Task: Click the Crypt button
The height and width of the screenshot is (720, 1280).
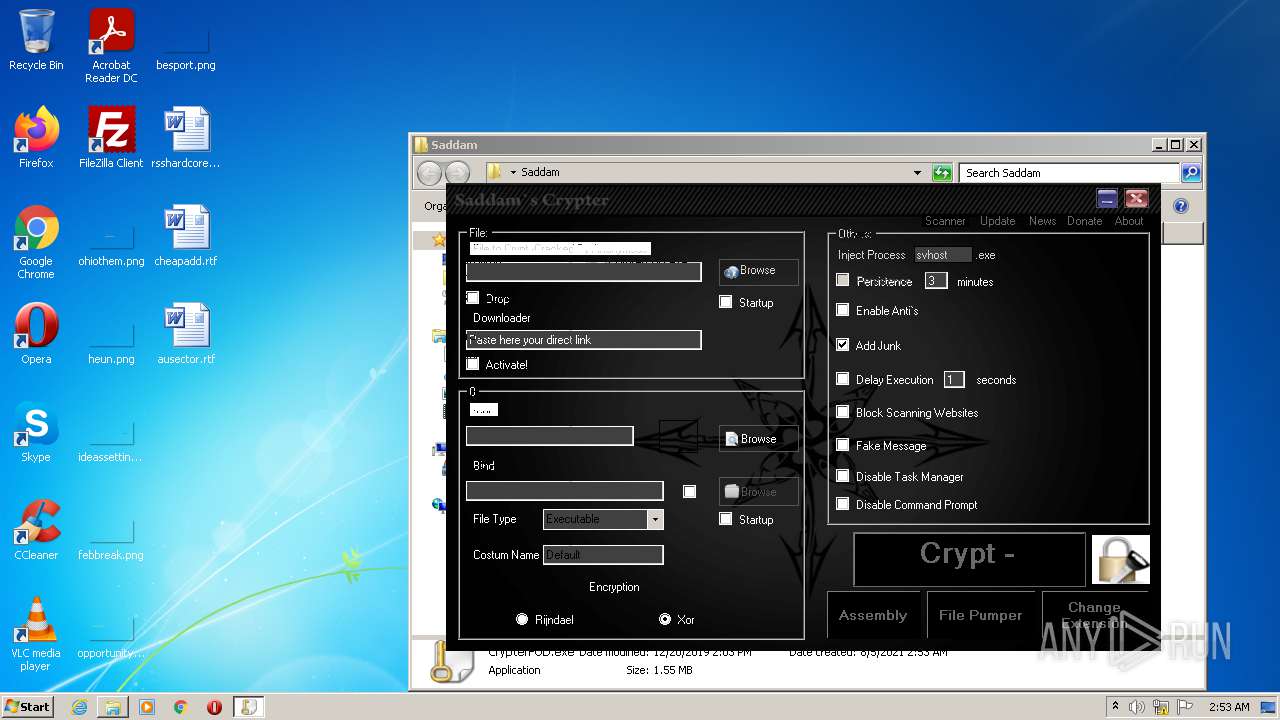Action: (x=969, y=558)
